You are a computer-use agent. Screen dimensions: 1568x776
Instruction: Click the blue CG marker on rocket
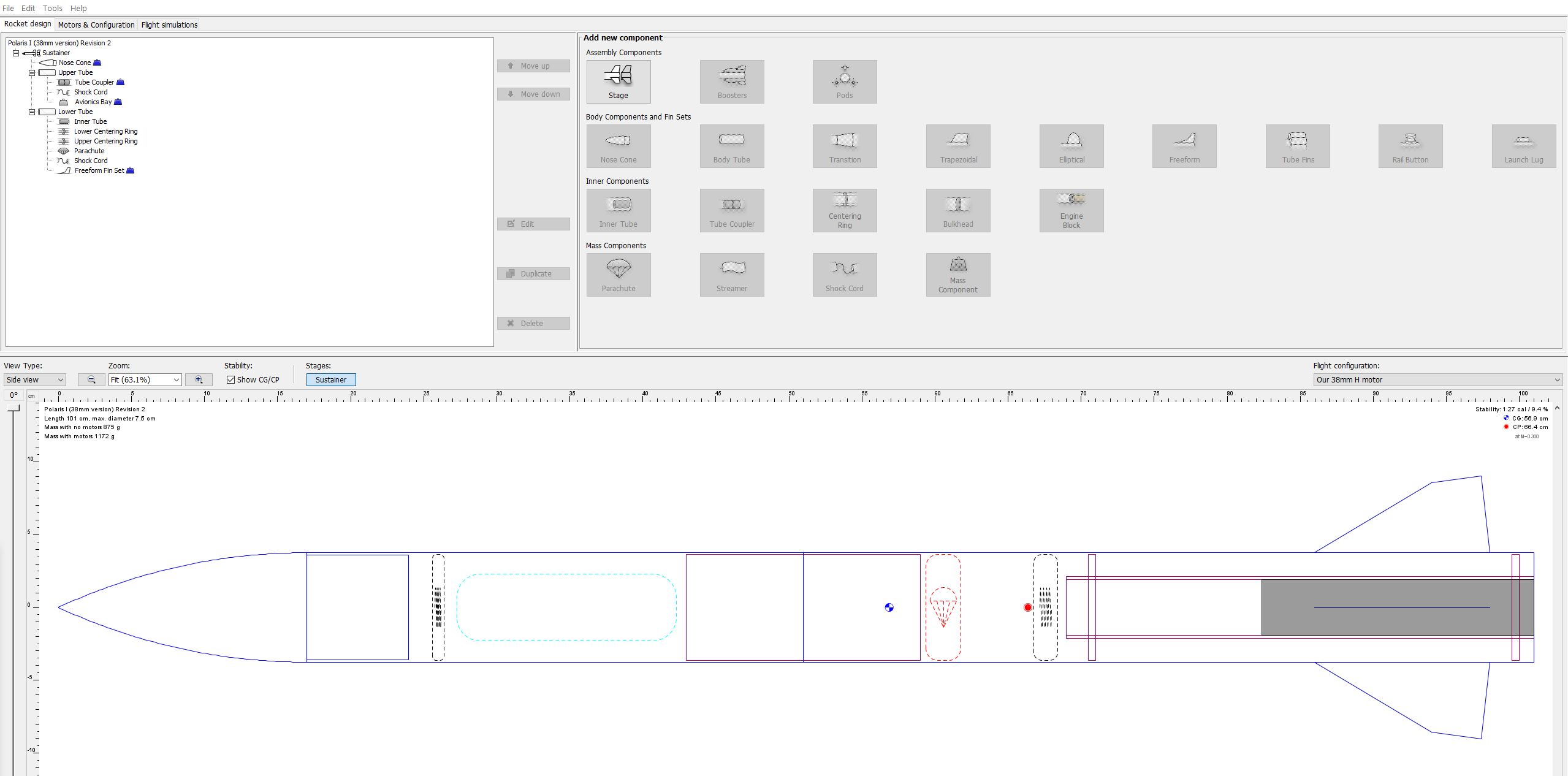[x=889, y=607]
